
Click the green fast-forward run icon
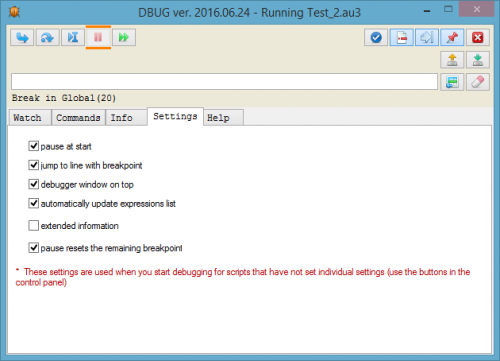tap(124, 37)
